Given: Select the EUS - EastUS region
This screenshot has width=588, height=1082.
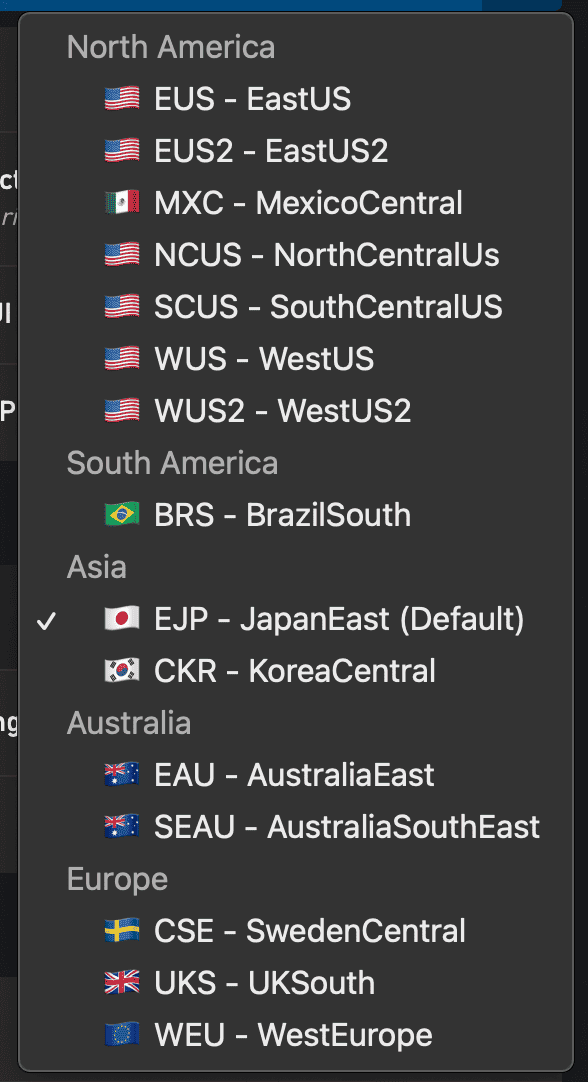Looking at the screenshot, I should pos(296,99).
